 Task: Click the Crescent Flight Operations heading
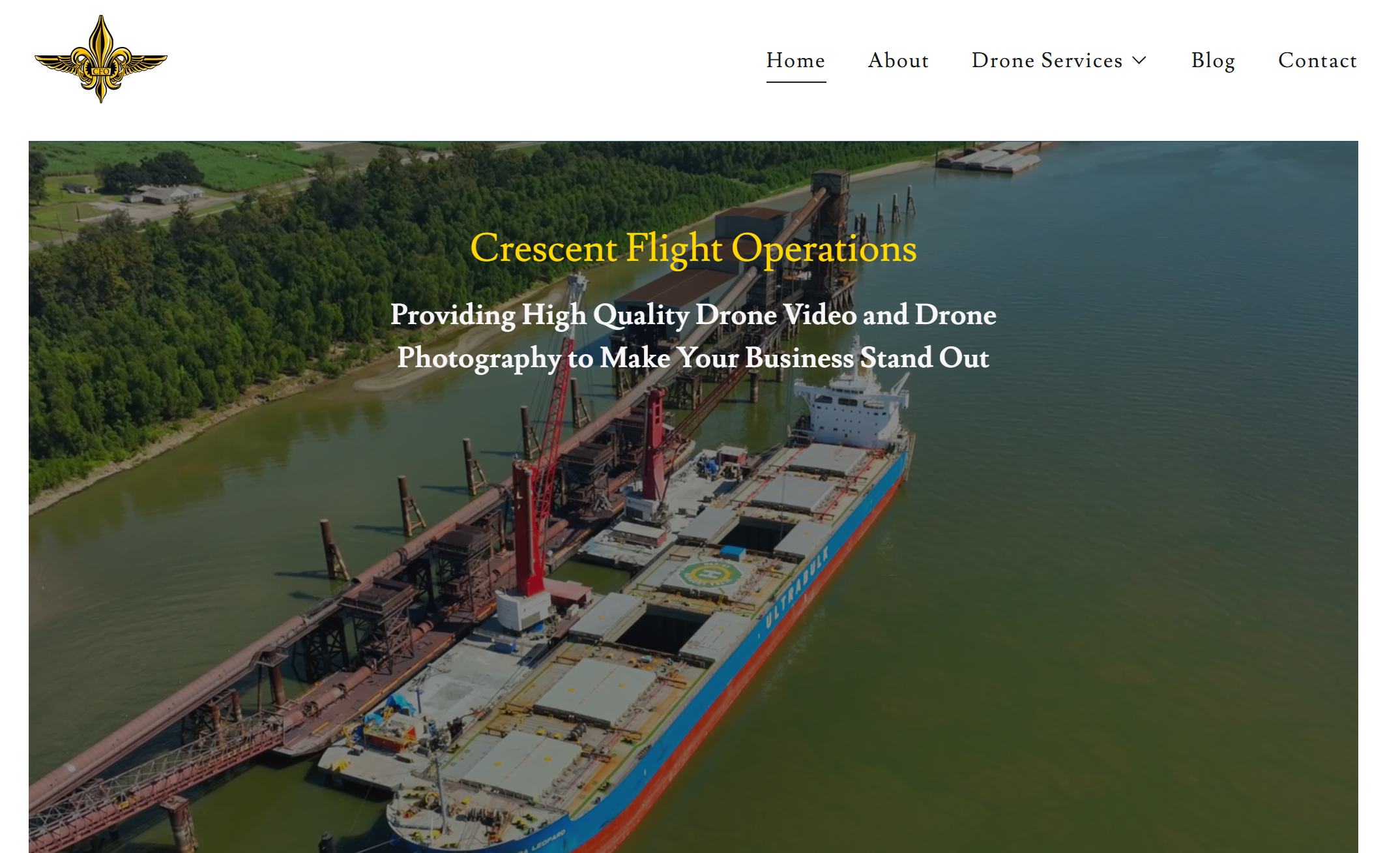(x=693, y=248)
